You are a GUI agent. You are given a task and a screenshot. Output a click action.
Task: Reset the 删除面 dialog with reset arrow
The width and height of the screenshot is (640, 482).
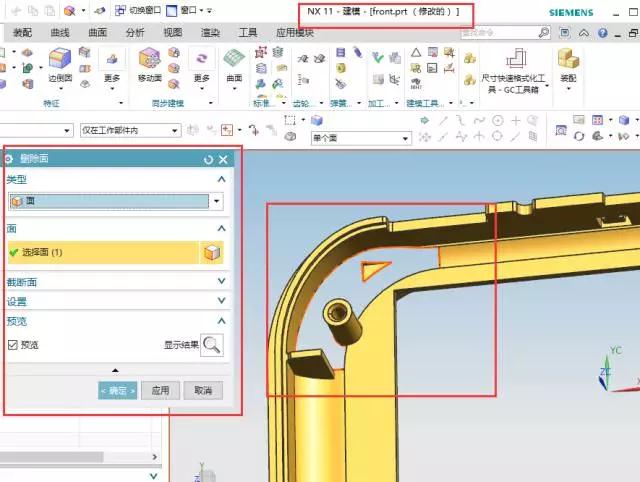coord(208,159)
